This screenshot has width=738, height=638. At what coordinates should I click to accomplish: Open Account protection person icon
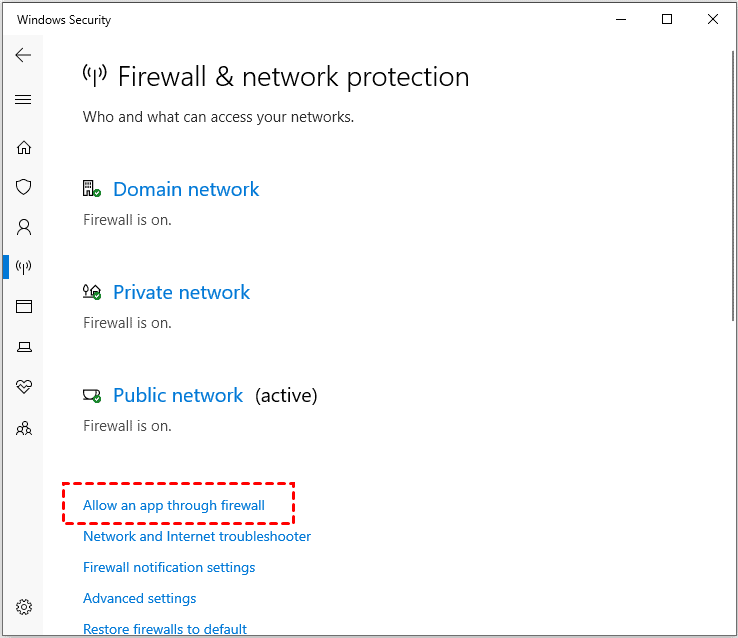click(24, 227)
